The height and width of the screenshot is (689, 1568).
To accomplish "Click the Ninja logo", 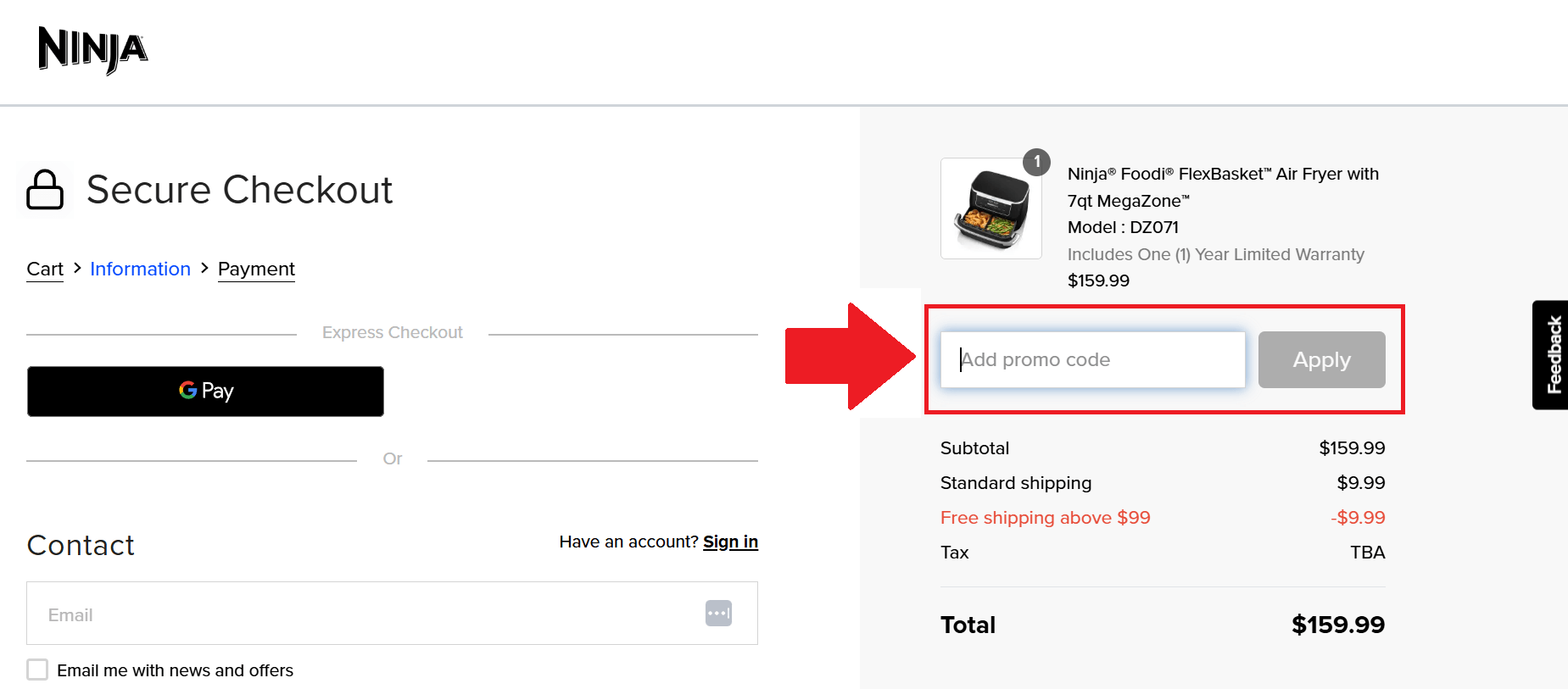I will 93,50.
